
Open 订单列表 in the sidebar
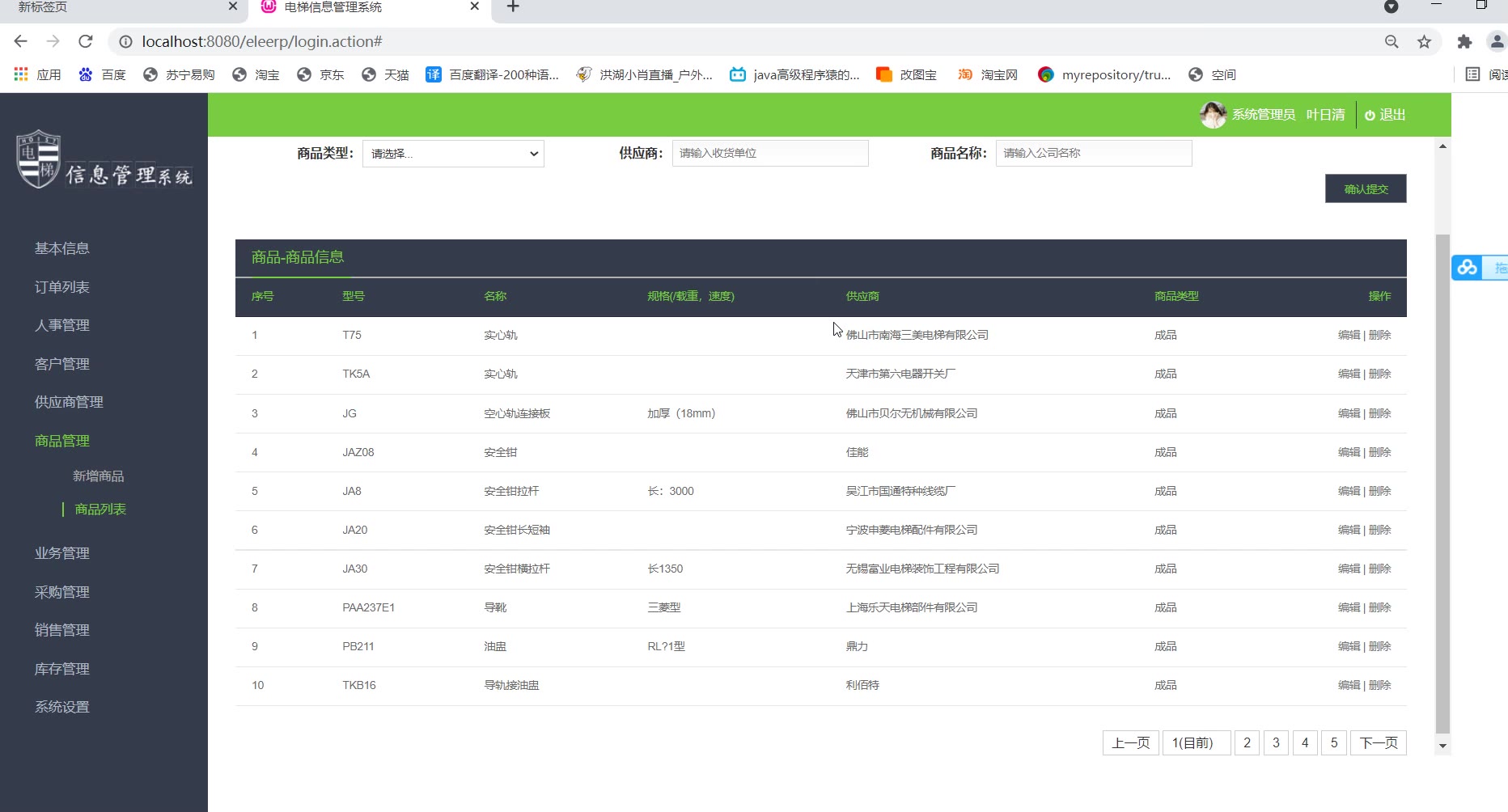[62, 287]
